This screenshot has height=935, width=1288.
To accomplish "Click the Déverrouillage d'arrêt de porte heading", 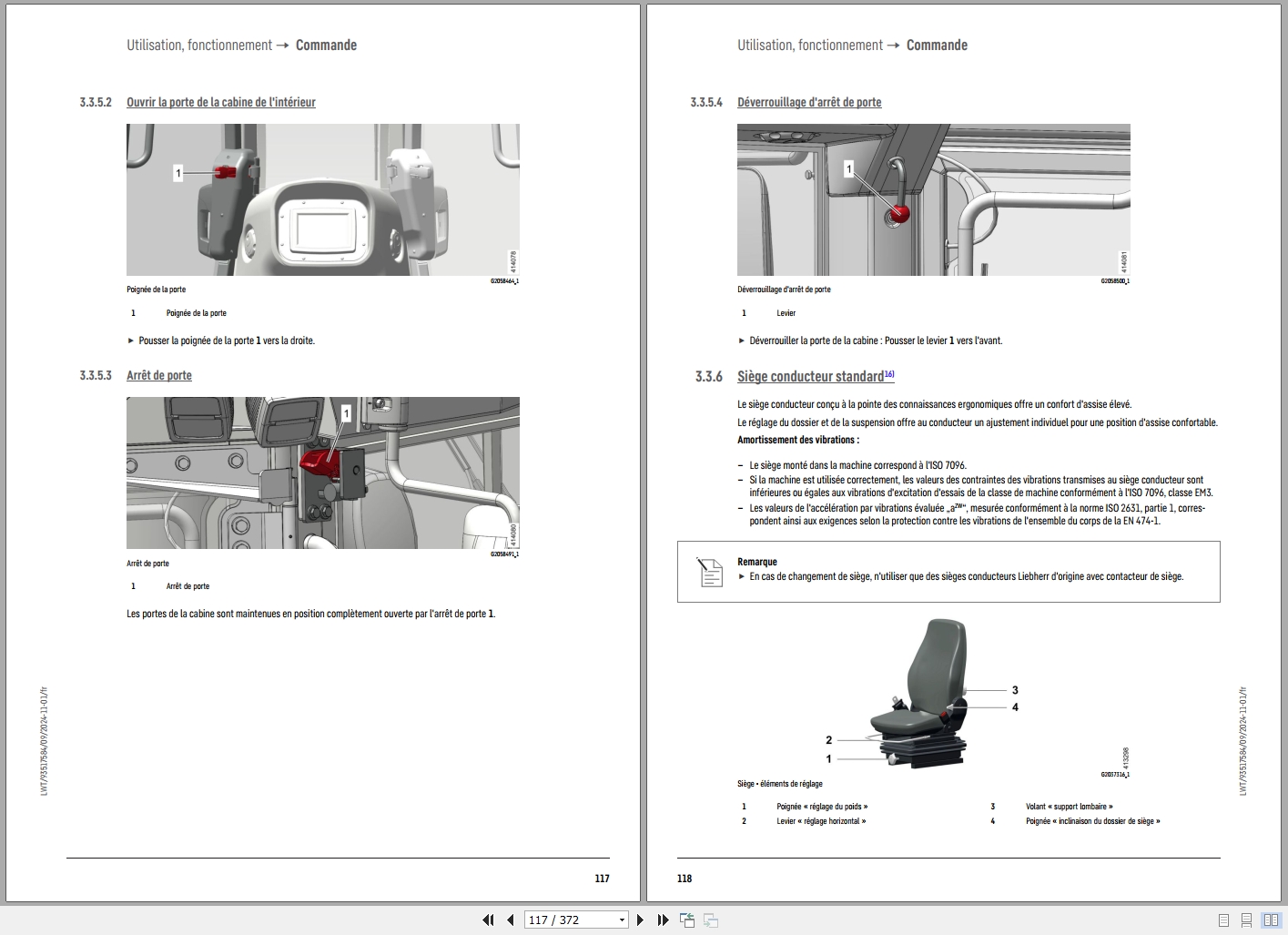I will [809, 102].
